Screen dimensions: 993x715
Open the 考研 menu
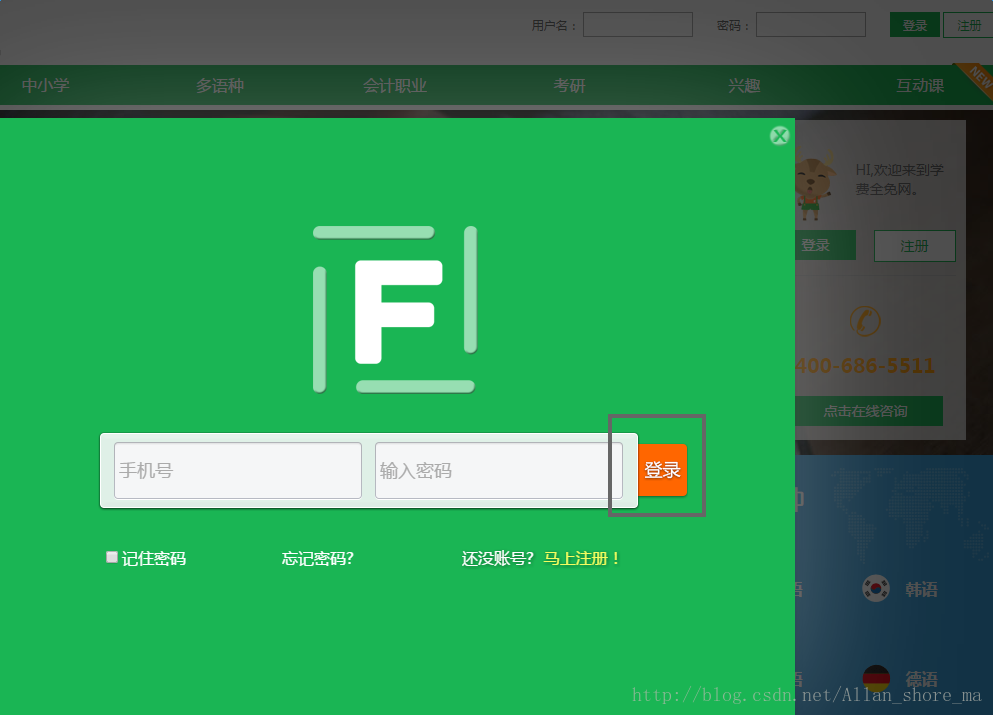tap(569, 85)
